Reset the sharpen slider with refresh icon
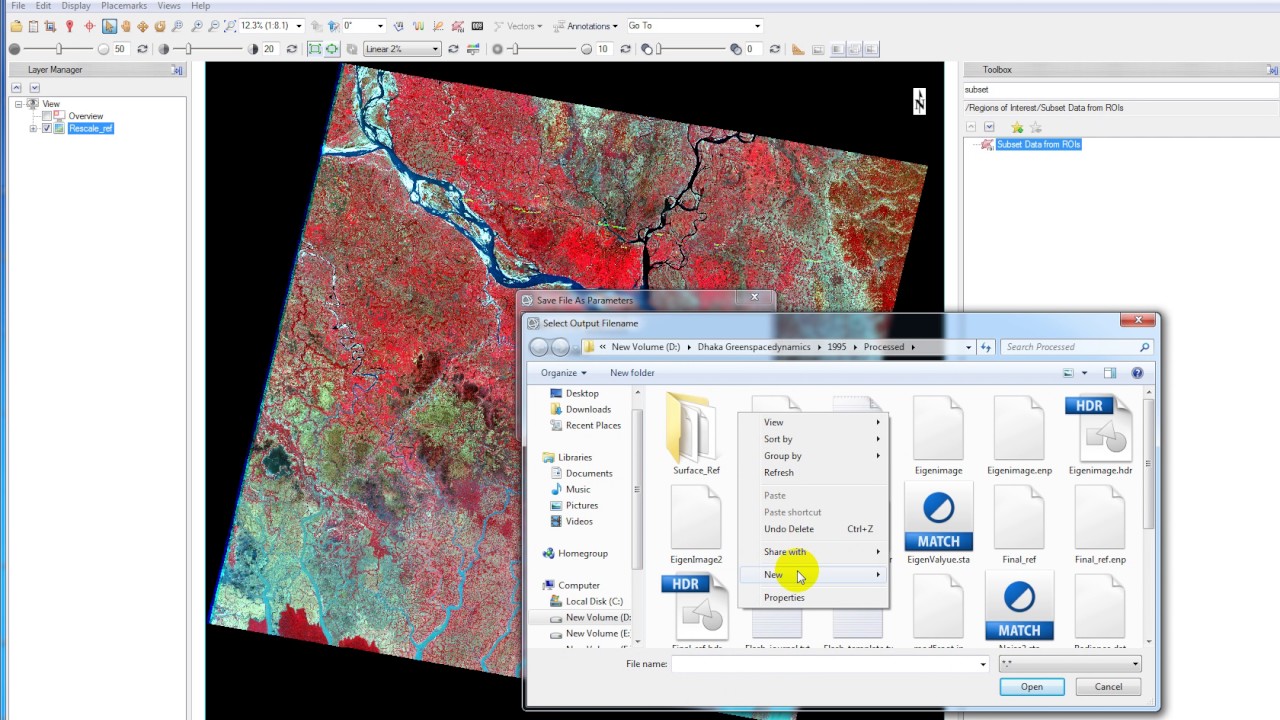 pos(624,49)
